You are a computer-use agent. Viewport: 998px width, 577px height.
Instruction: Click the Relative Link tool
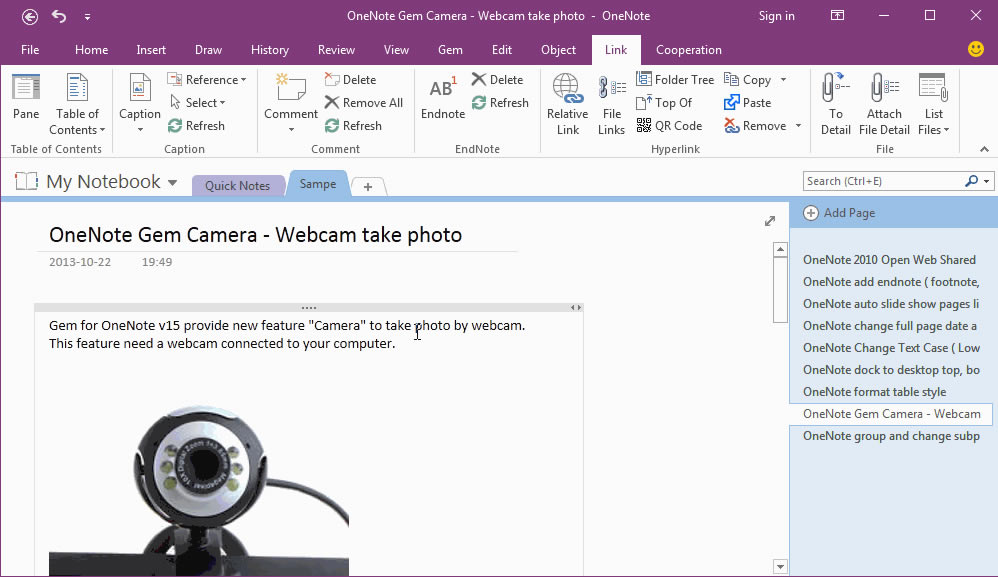coord(567,103)
